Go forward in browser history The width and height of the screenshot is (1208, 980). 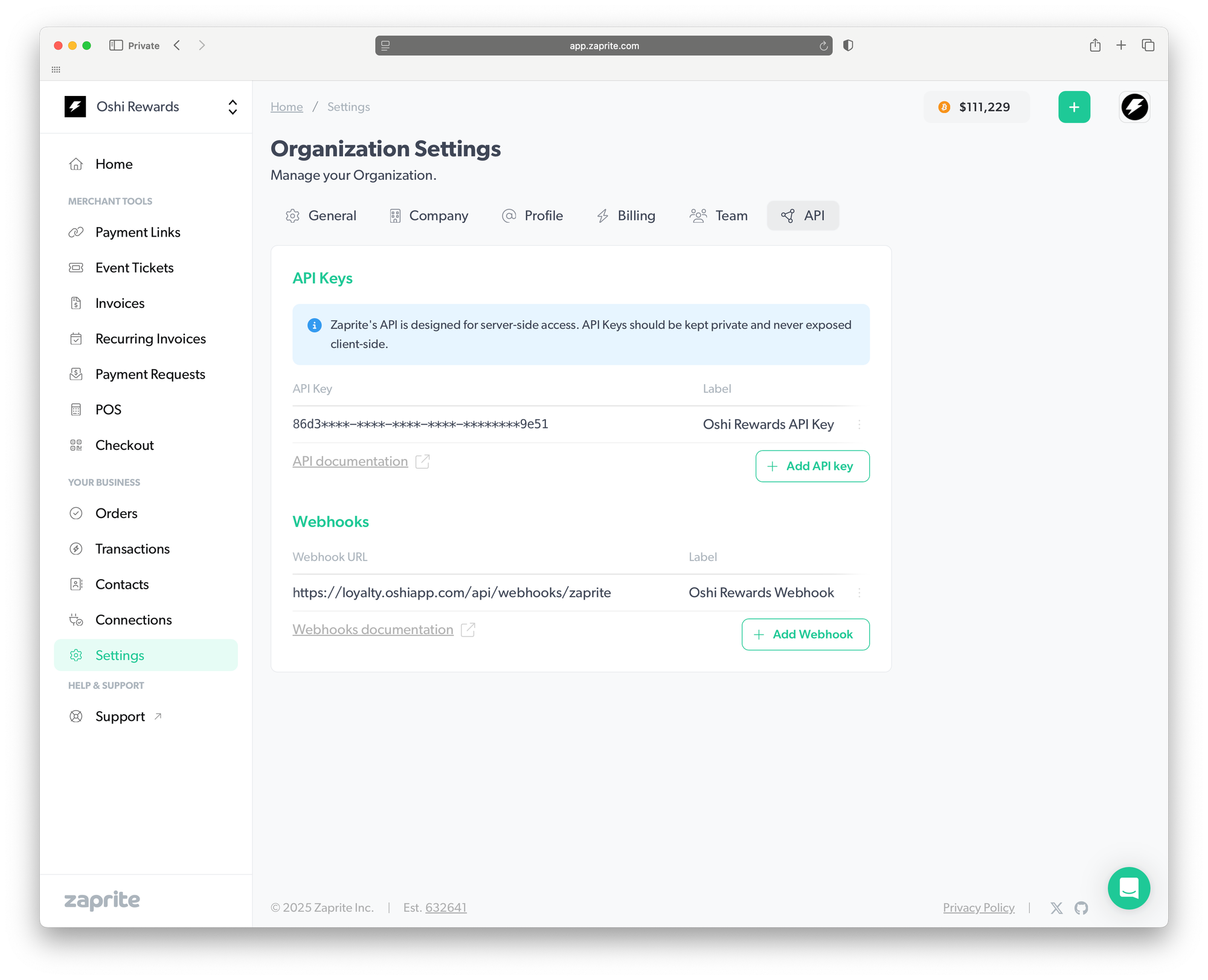[202, 45]
